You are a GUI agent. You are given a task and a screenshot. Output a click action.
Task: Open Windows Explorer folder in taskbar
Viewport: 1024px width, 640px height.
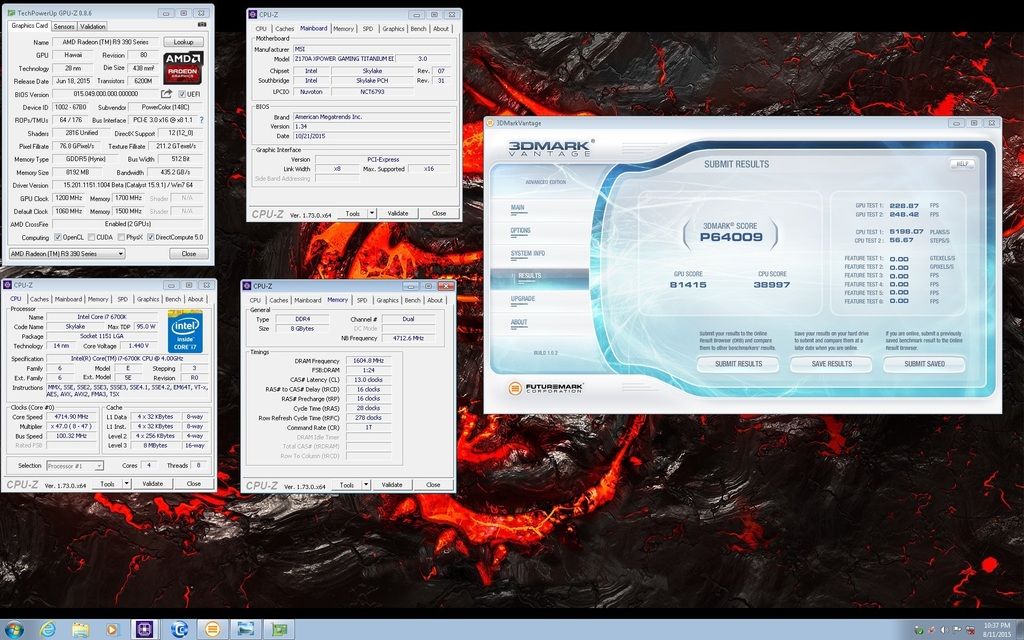click(80, 630)
